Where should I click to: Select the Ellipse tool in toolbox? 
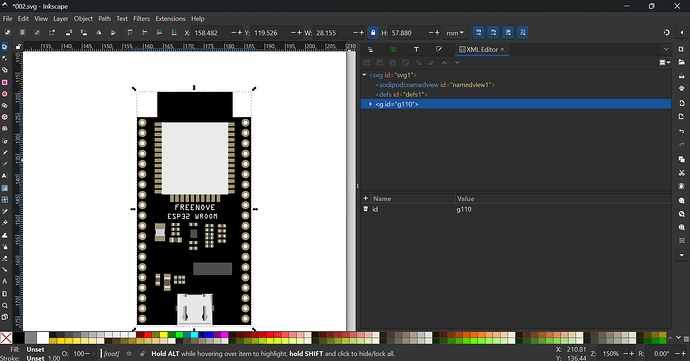pos(4,94)
